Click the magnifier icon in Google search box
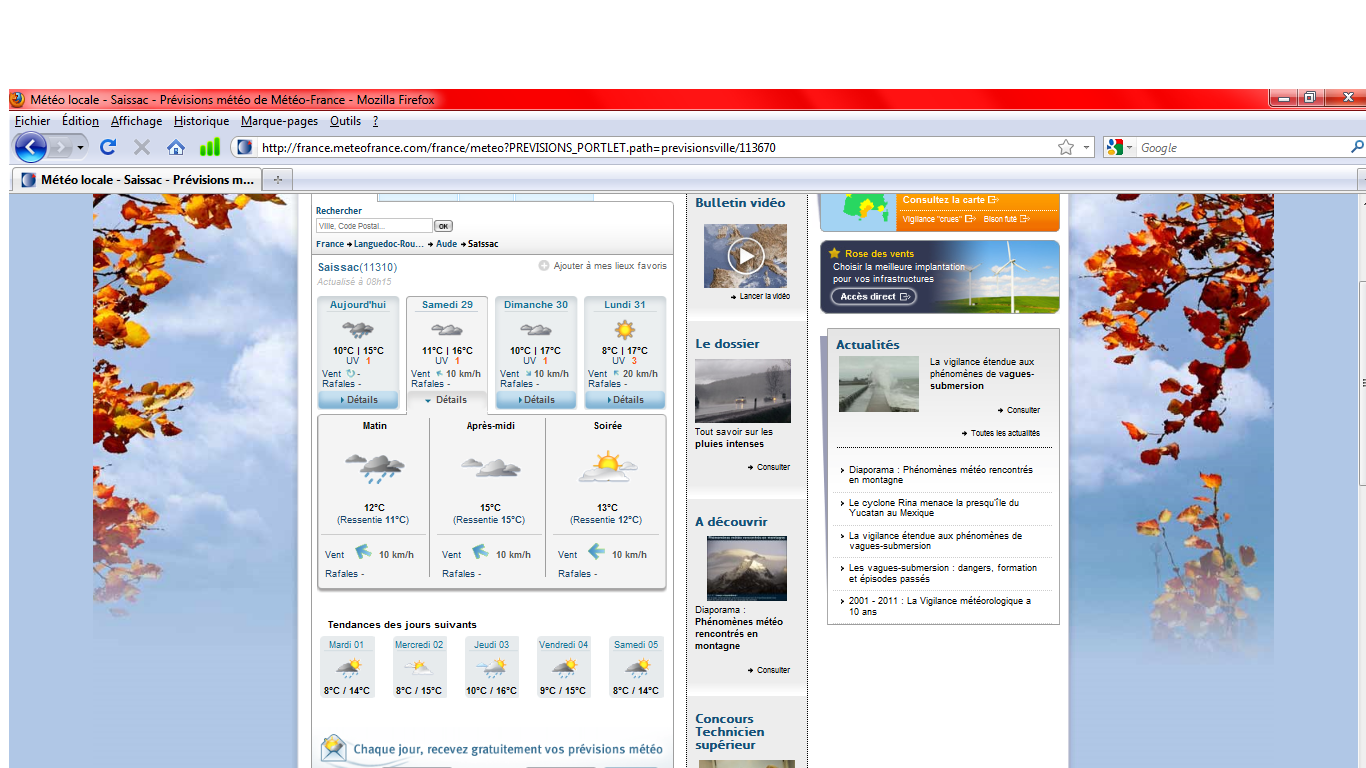Screen dimensions: 1366x768 click(x=1357, y=148)
